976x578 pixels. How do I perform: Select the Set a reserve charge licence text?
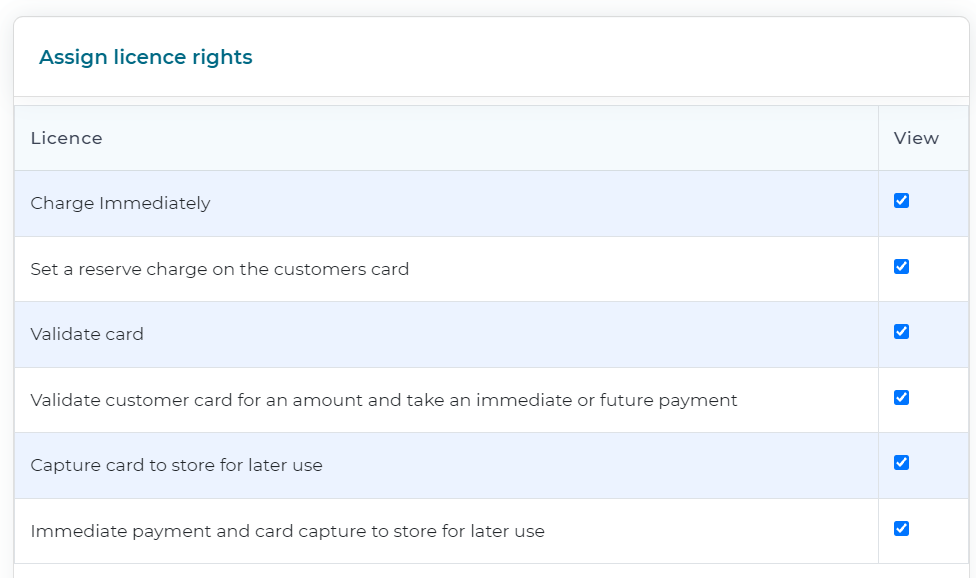pyautogui.click(x=220, y=269)
